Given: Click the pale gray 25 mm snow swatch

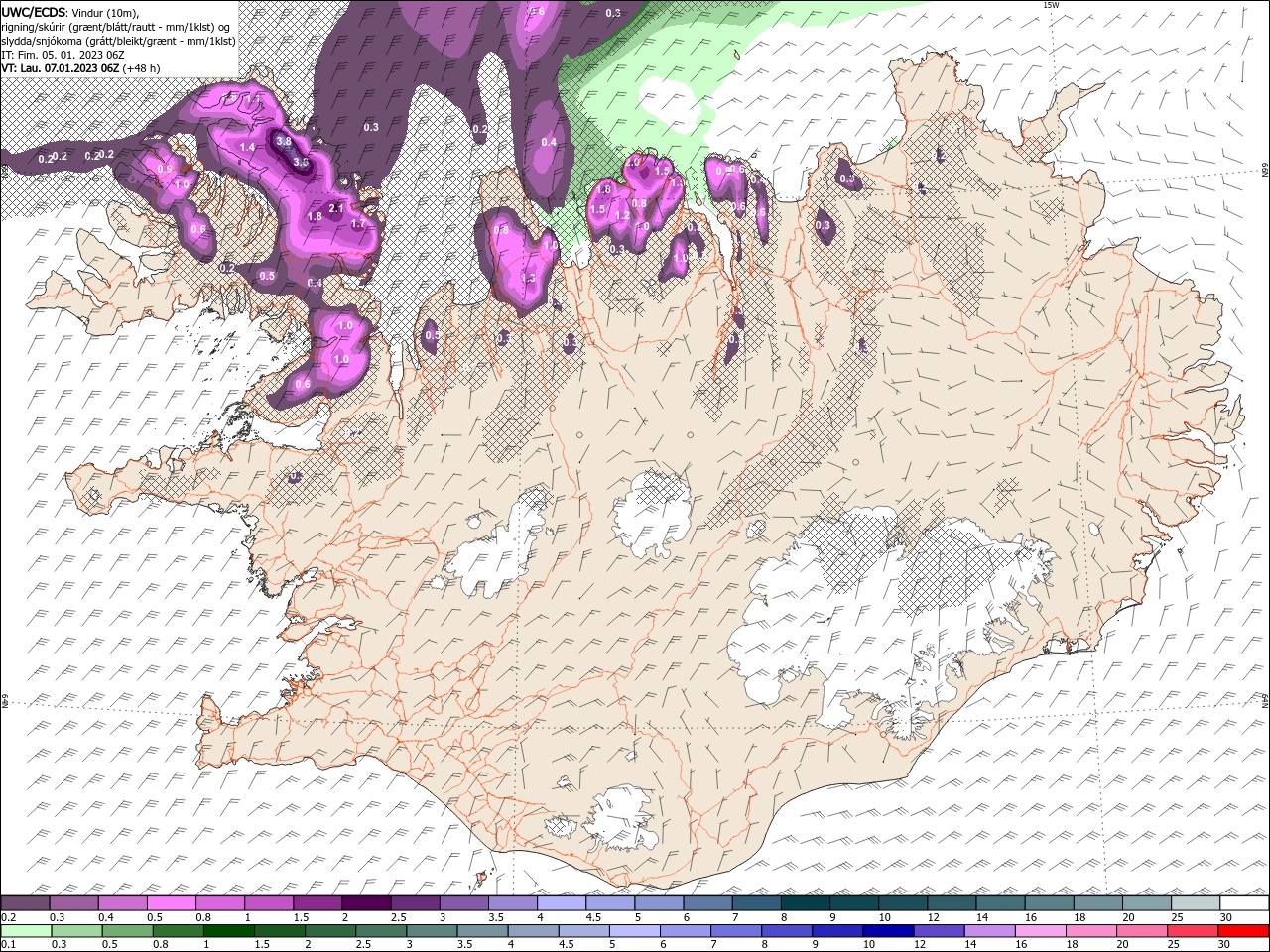Looking at the screenshot, I should point(1196,903).
